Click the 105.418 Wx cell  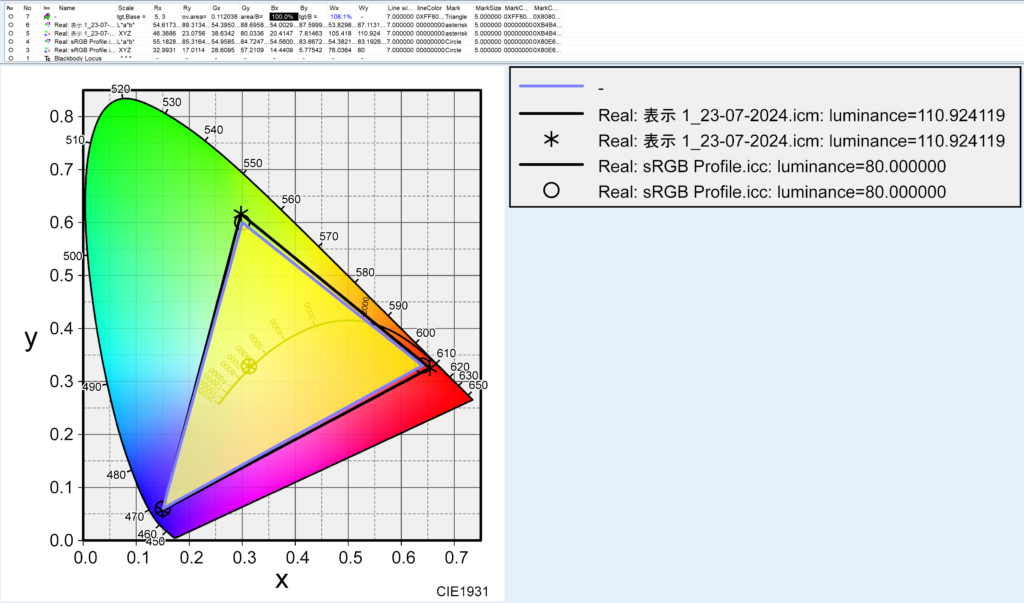pos(340,33)
